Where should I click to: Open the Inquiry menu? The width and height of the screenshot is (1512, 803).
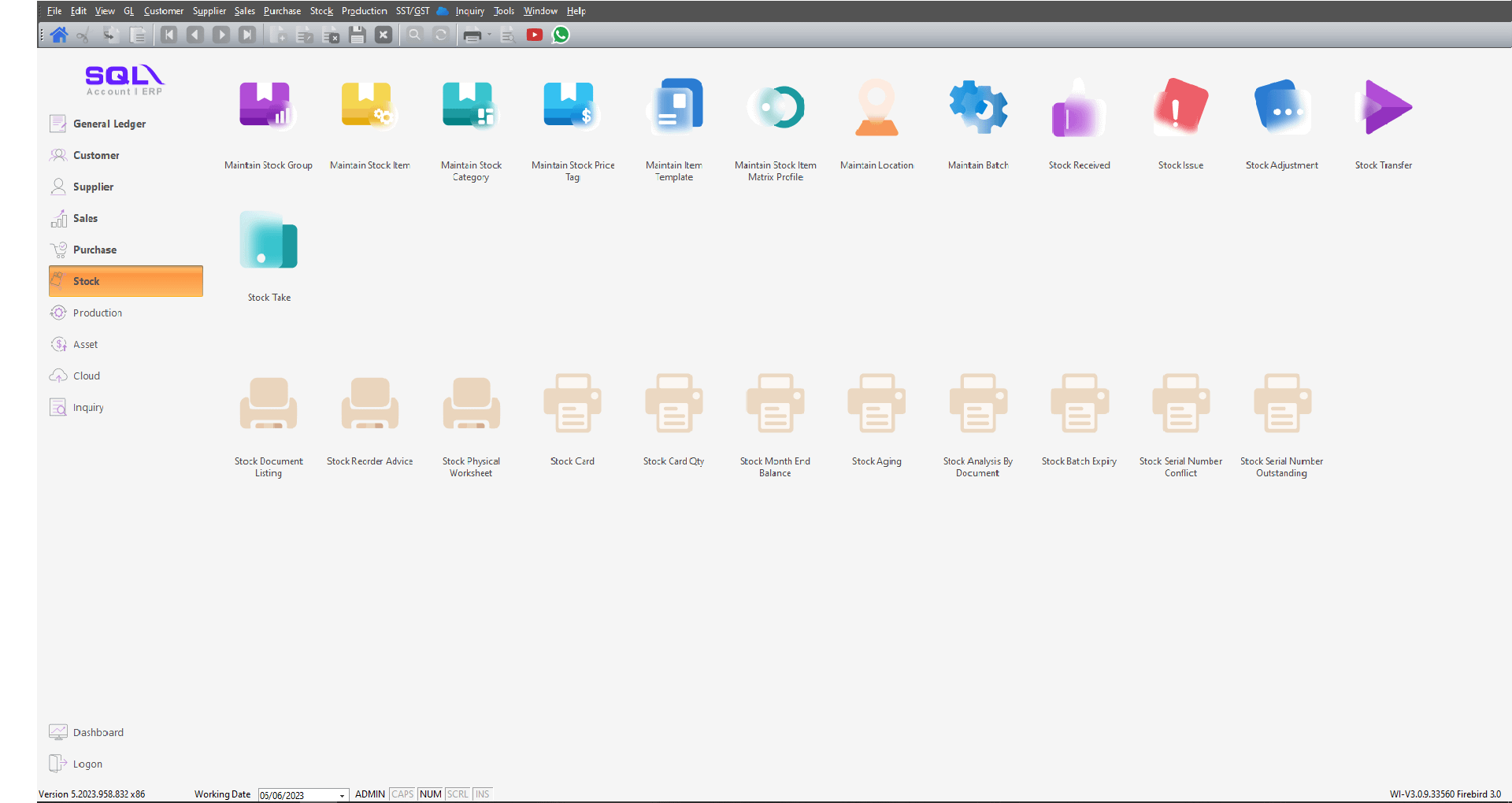pos(469,11)
